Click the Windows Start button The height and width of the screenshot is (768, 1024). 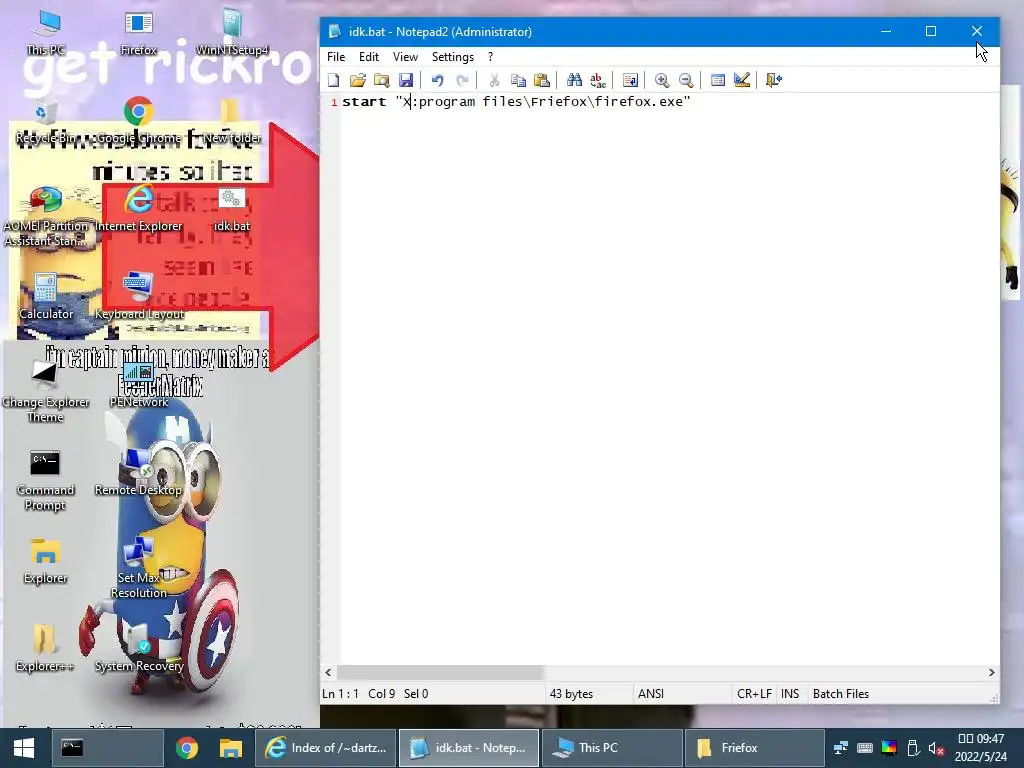pyautogui.click(x=24, y=748)
